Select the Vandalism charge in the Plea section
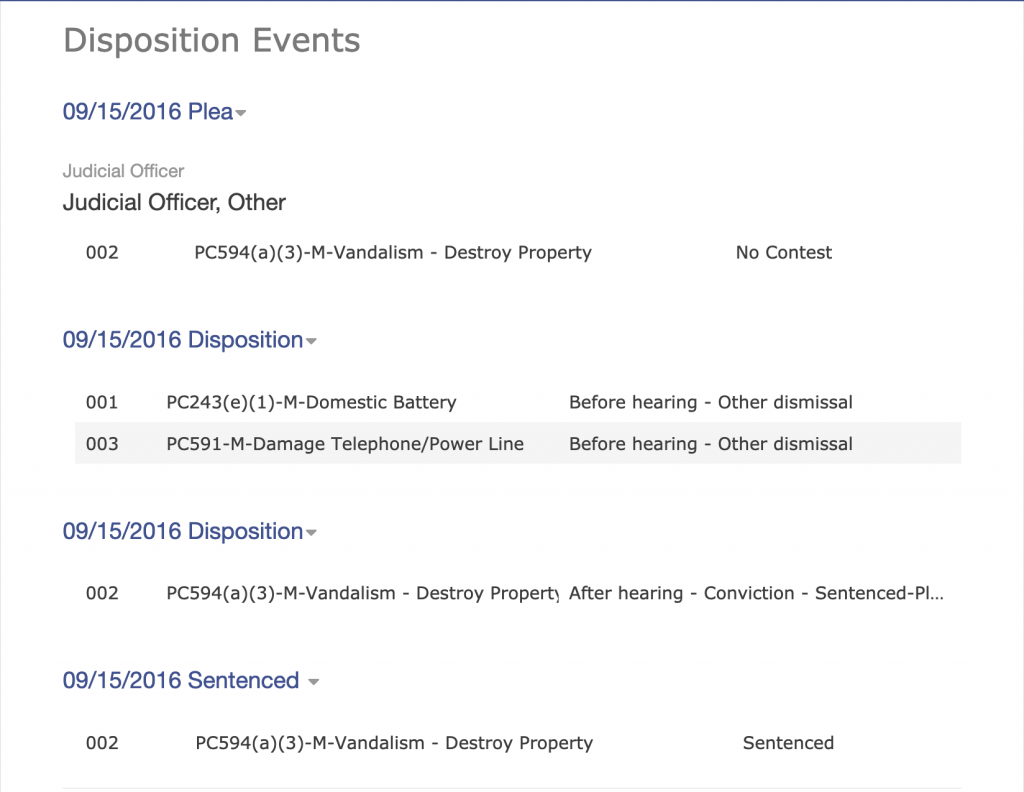Image resolution: width=1024 pixels, height=792 pixels. coord(393,253)
